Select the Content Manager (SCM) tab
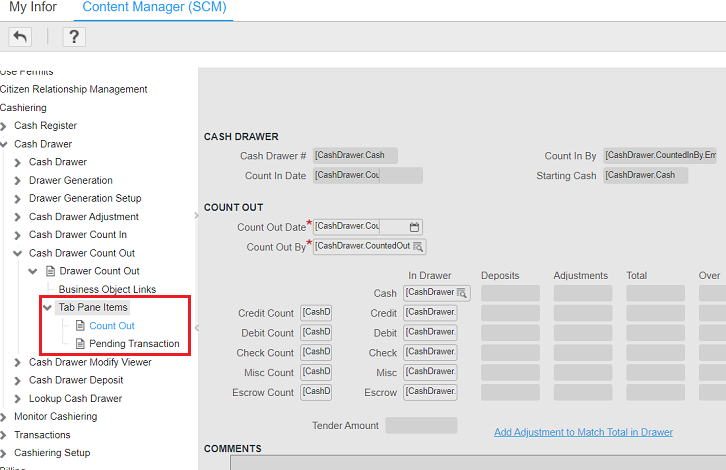This screenshot has height=470, width=726. [x=154, y=8]
